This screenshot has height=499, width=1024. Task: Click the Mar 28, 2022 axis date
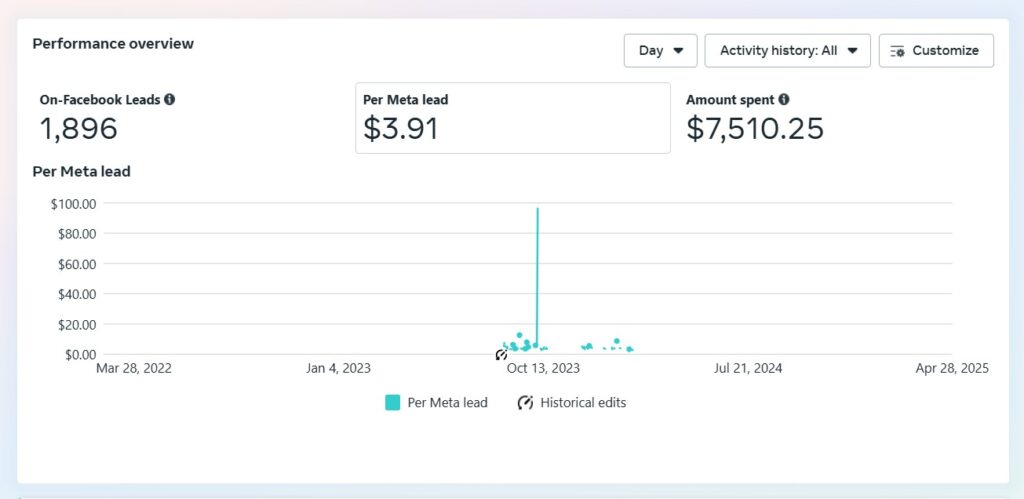[134, 368]
